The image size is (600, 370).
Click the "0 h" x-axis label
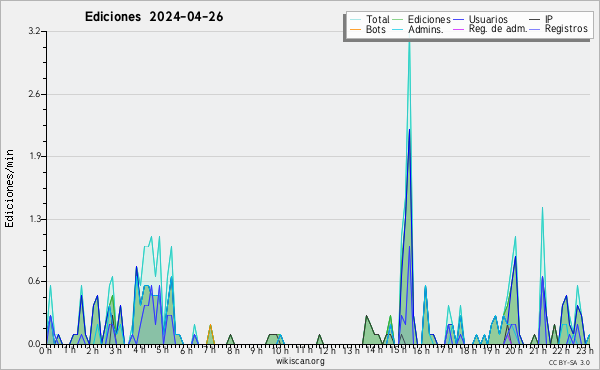(46, 350)
